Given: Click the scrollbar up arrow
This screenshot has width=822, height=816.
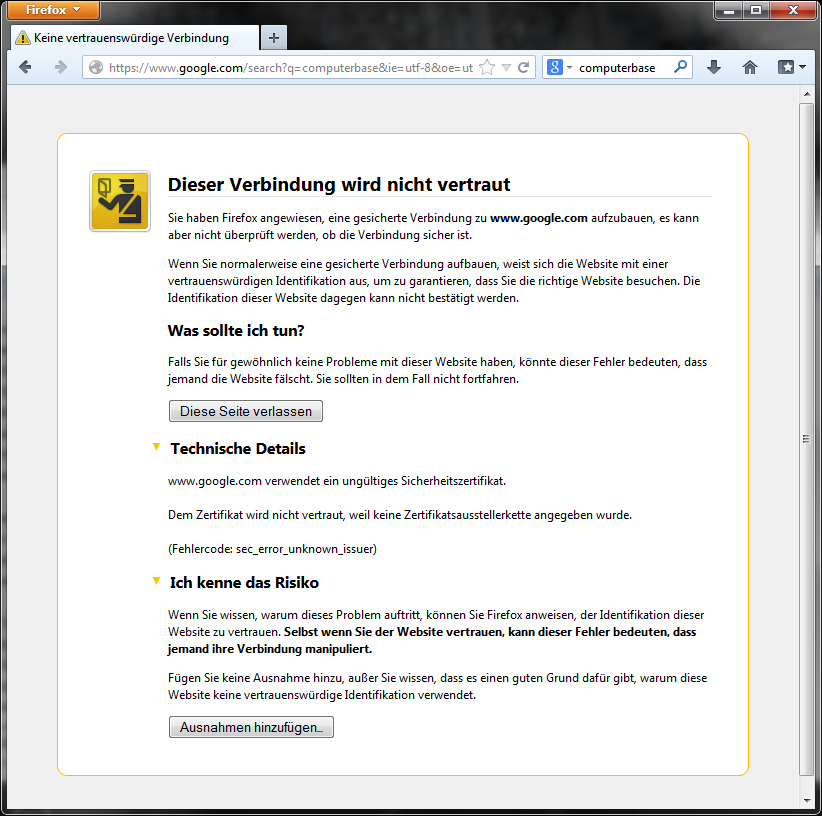Looking at the screenshot, I should (807, 94).
